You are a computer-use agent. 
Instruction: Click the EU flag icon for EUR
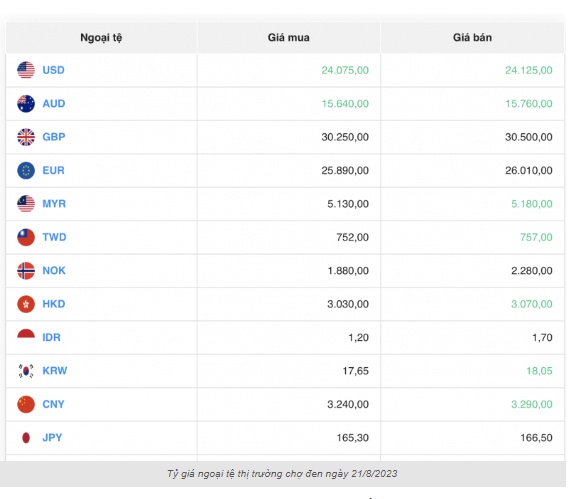[26, 170]
